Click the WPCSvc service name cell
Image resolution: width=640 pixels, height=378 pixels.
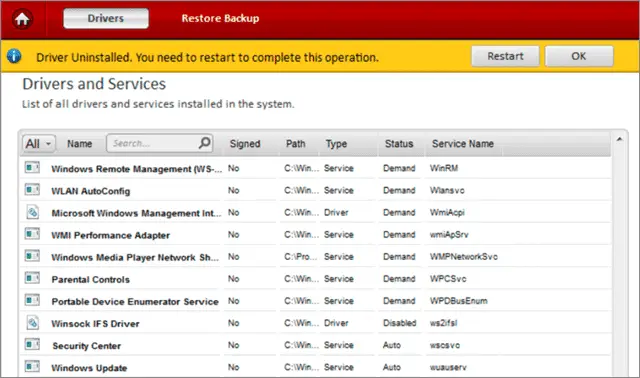click(448, 279)
